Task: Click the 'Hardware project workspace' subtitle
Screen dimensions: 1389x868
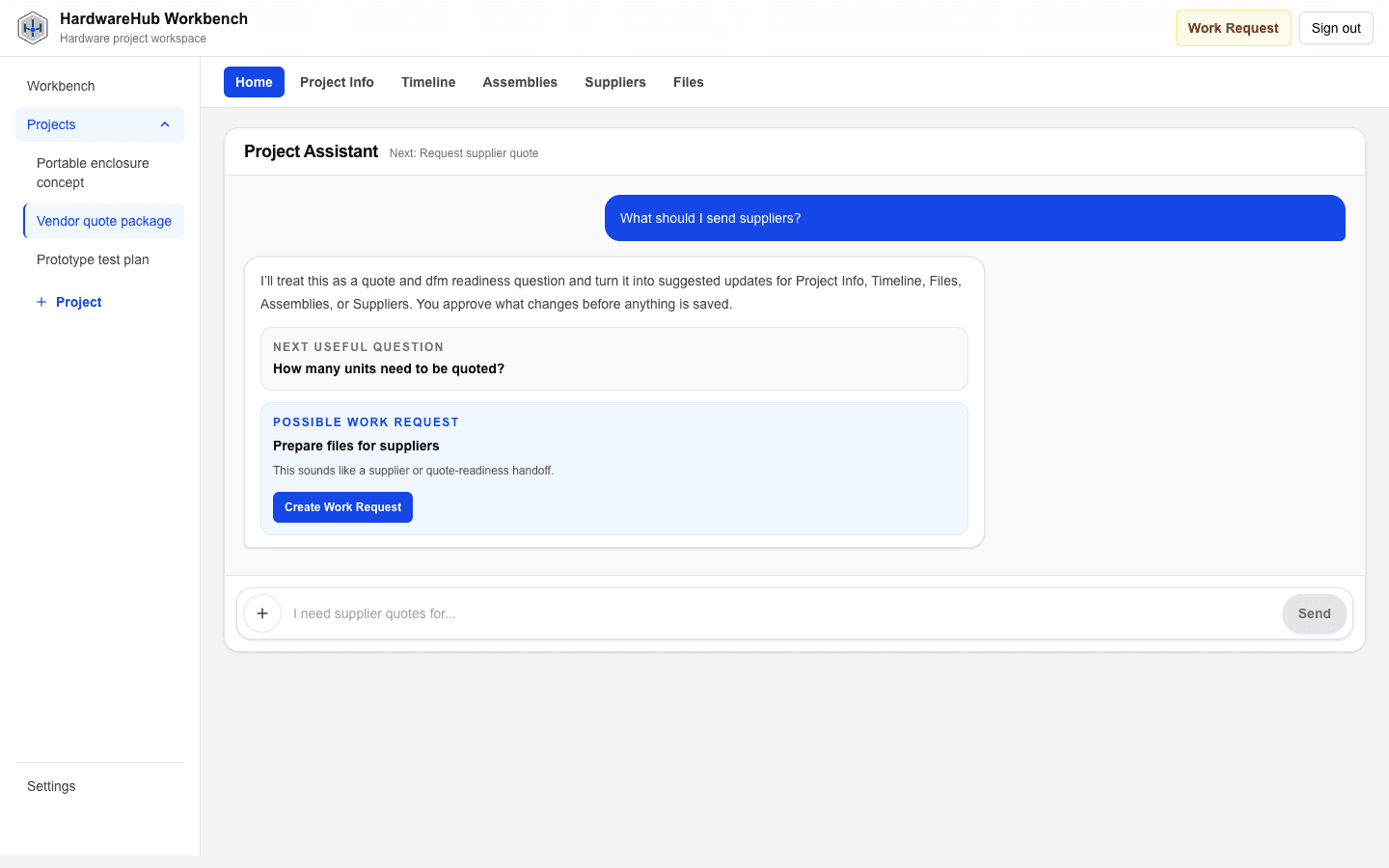Action: coord(133,39)
